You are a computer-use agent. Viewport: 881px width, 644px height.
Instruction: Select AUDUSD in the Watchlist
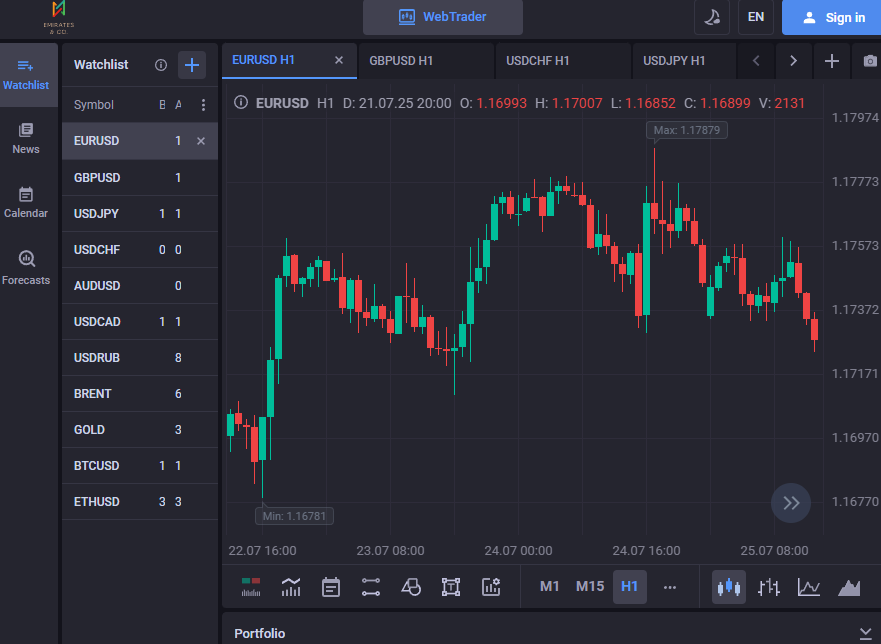pyautogui.click(x=140, y=285)
